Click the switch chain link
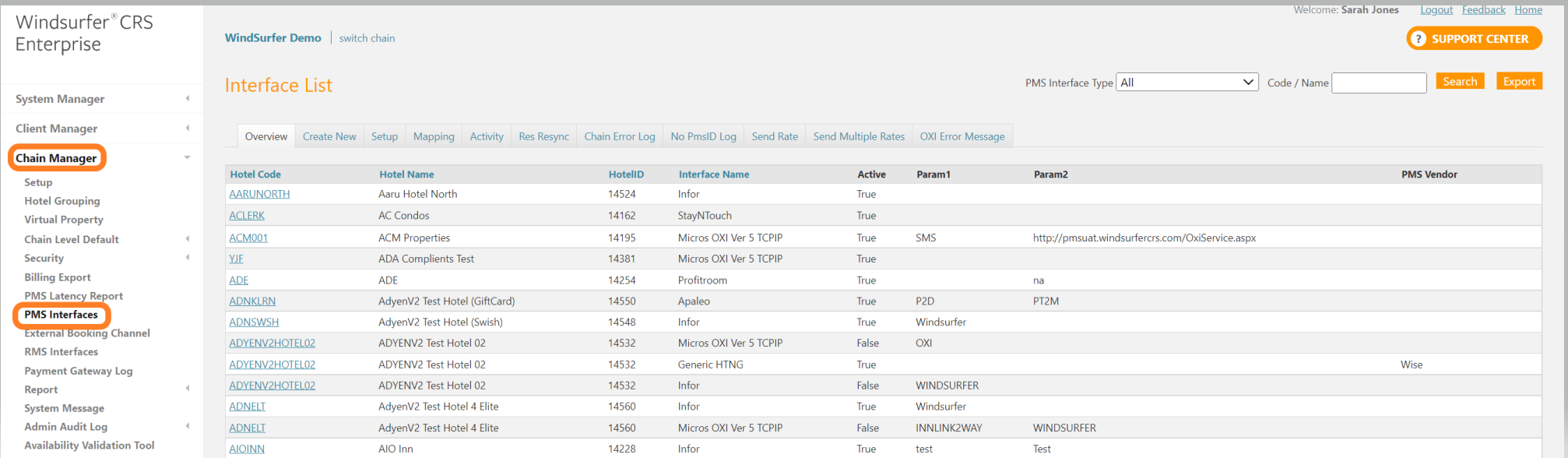1568x458 pixels. (x=367, y=38)
